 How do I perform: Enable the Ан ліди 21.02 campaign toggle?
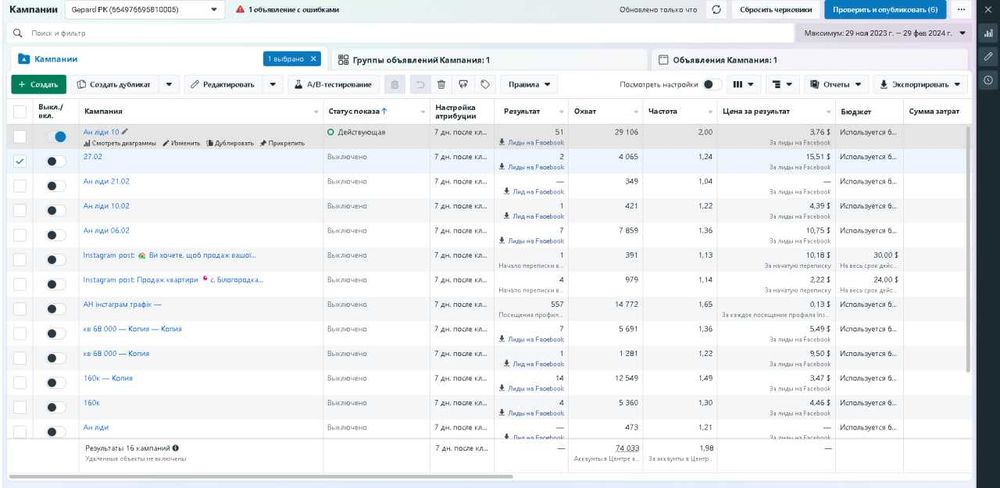(x=56, y=186)
